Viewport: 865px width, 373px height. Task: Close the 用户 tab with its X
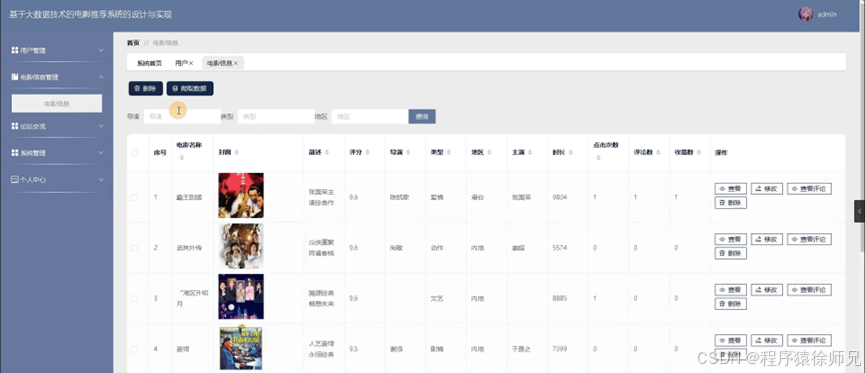pyautogui.click(x=191, y=63)
